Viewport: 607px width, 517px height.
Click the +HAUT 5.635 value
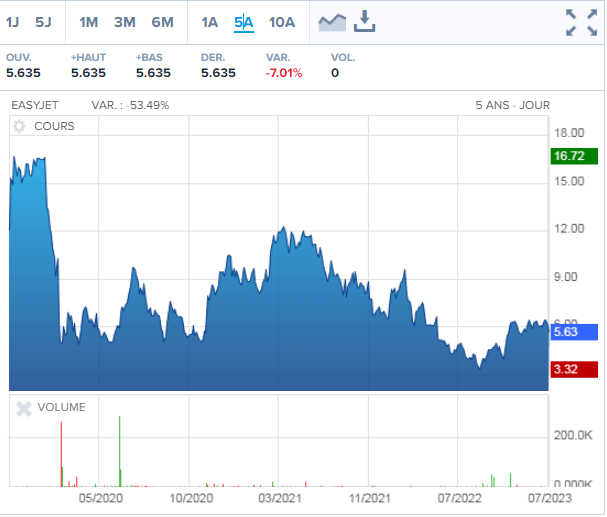point(88,73)
